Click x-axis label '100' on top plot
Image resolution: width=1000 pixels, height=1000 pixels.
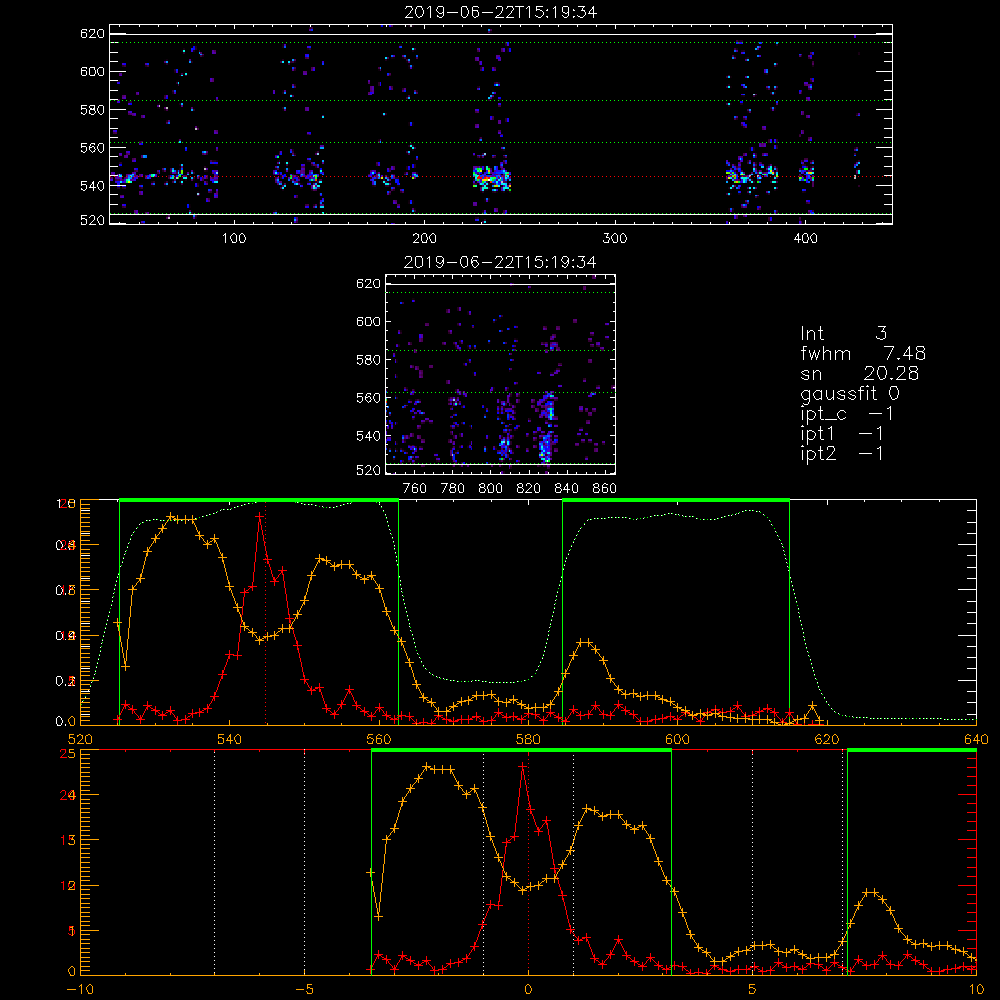tap(234, 239)
